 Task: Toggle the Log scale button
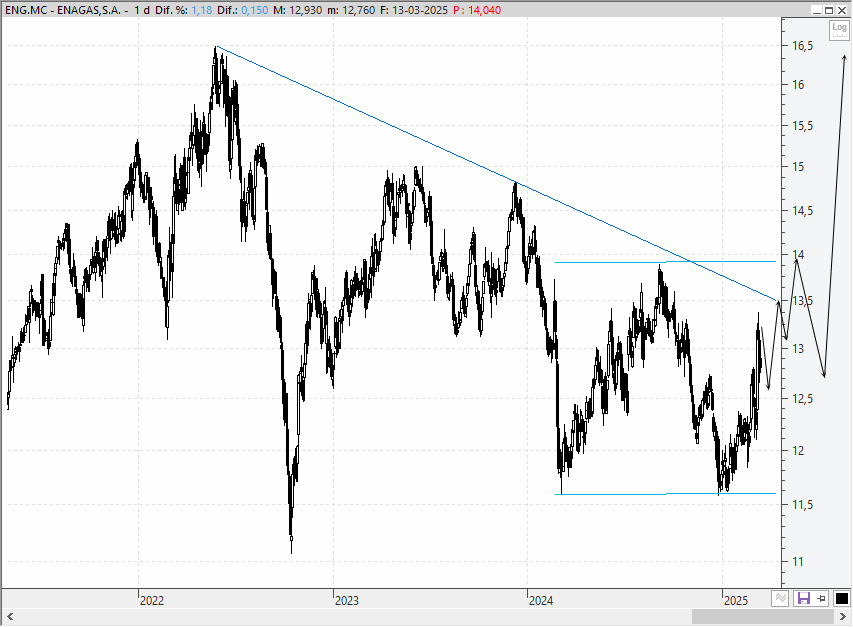point(839,29)
